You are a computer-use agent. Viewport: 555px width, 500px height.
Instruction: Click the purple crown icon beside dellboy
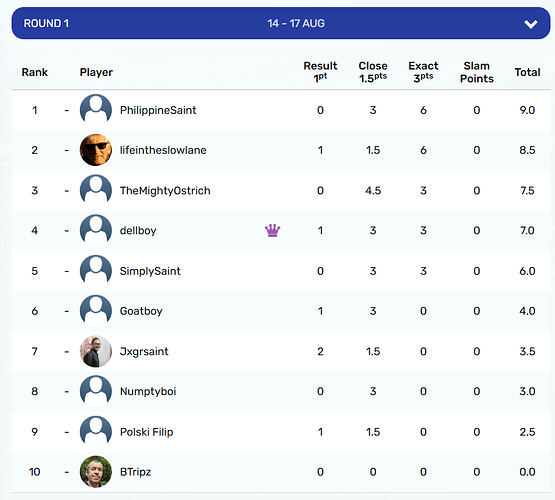tap(272, 230)
